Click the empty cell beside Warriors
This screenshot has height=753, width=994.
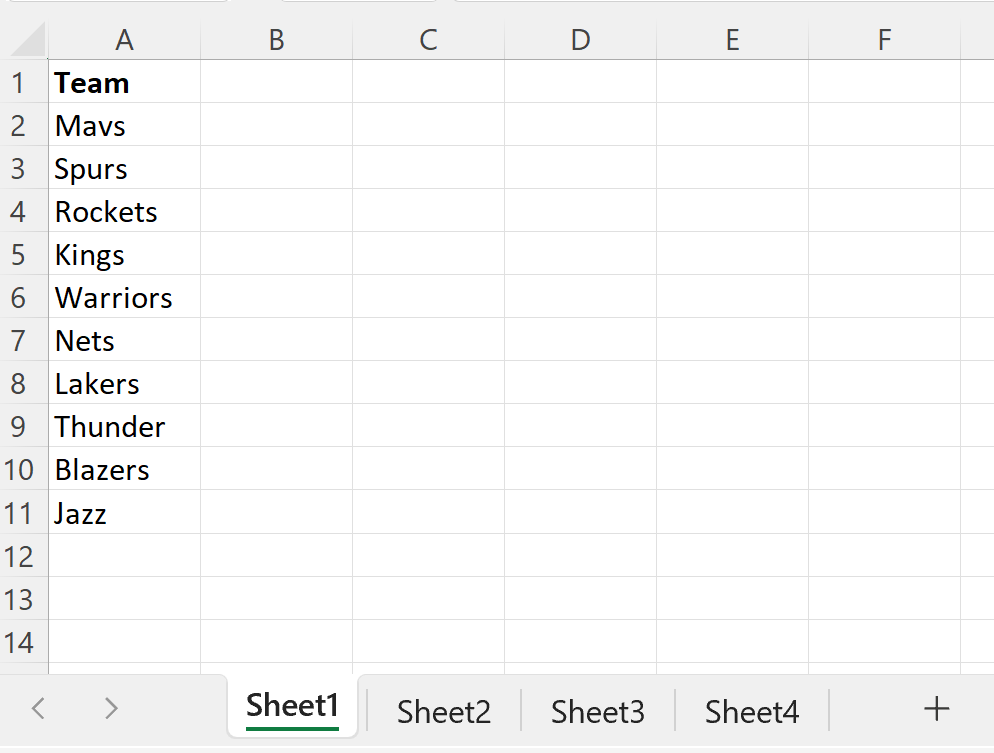tap(276, 298)
